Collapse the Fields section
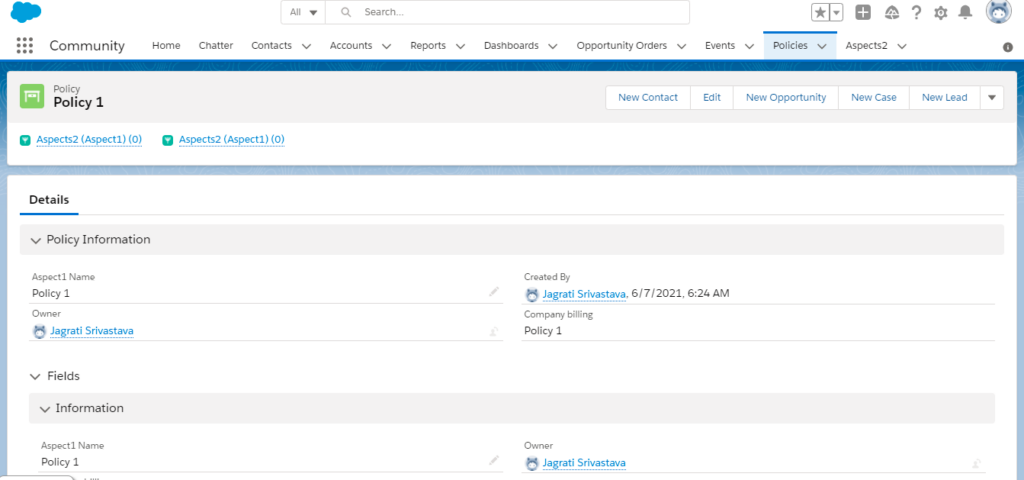This screenshot has height=480, width=1024. (x=36, y=376)
